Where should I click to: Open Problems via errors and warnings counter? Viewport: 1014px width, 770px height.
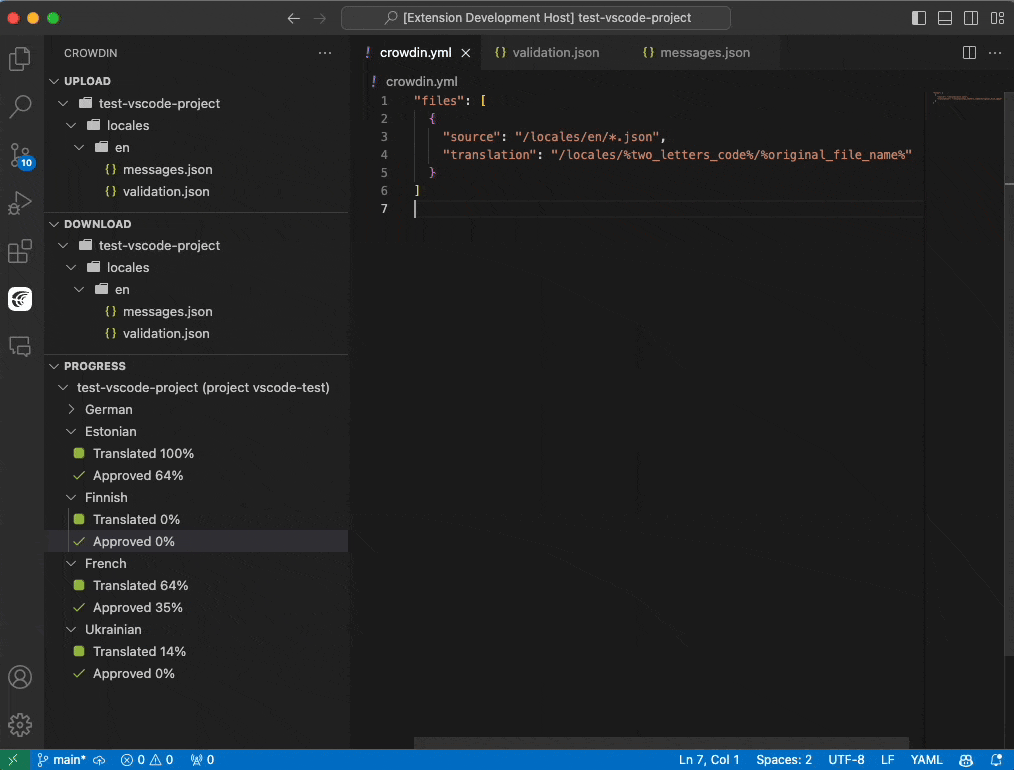[x=147, y=760]
